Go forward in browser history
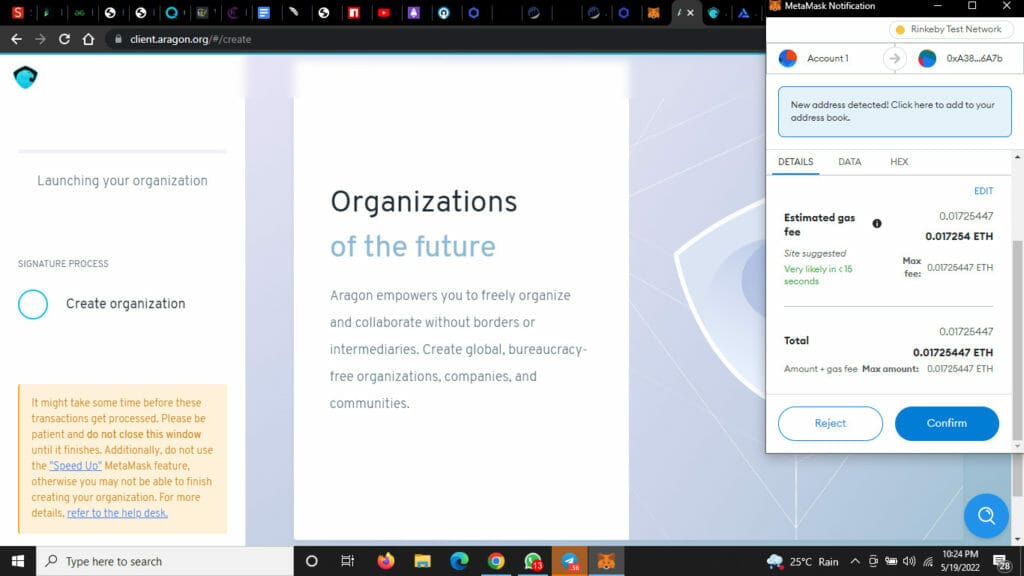The height and width of the screenshot is (576, 1024). (x=40, y=39)
